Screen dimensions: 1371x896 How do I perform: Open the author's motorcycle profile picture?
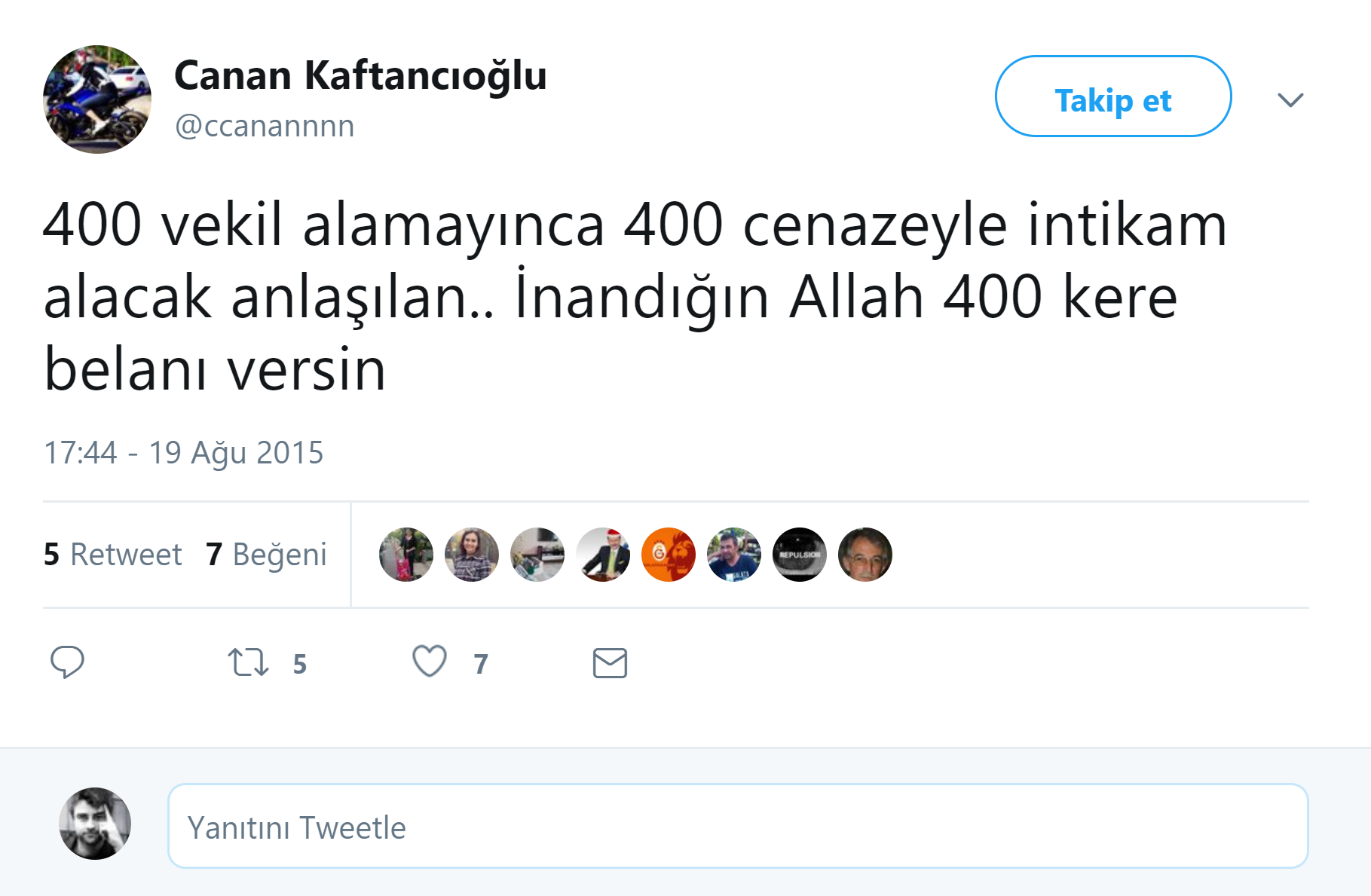[x=97, y=99]
